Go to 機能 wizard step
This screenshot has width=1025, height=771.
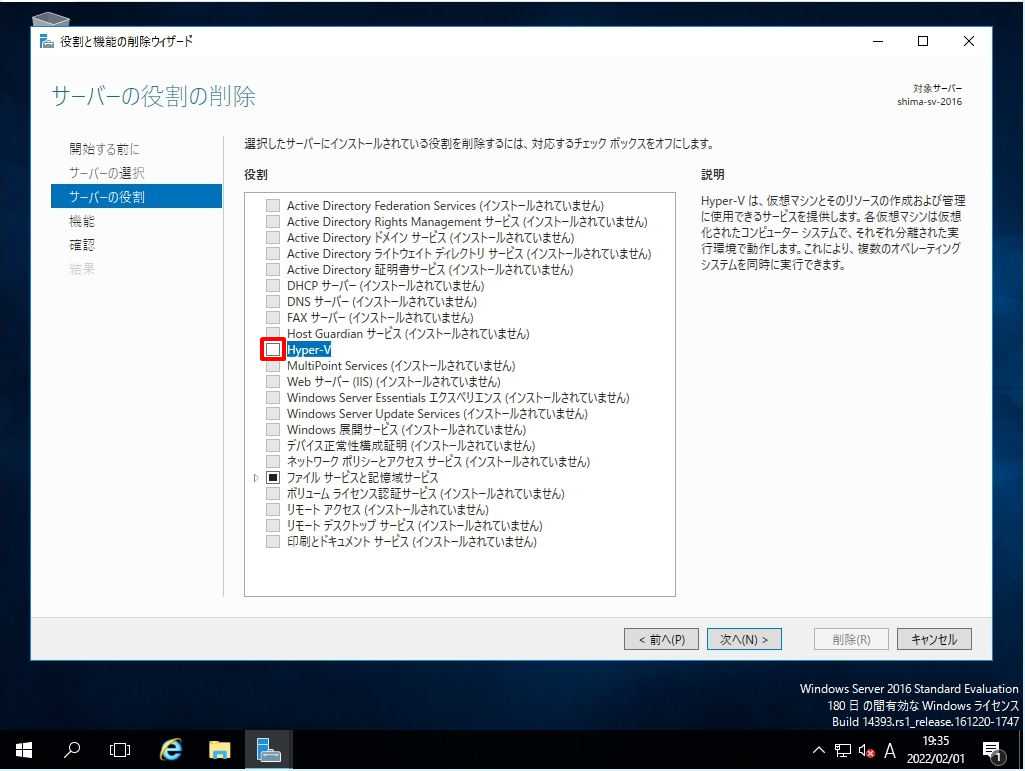click(x=82, y=221)
